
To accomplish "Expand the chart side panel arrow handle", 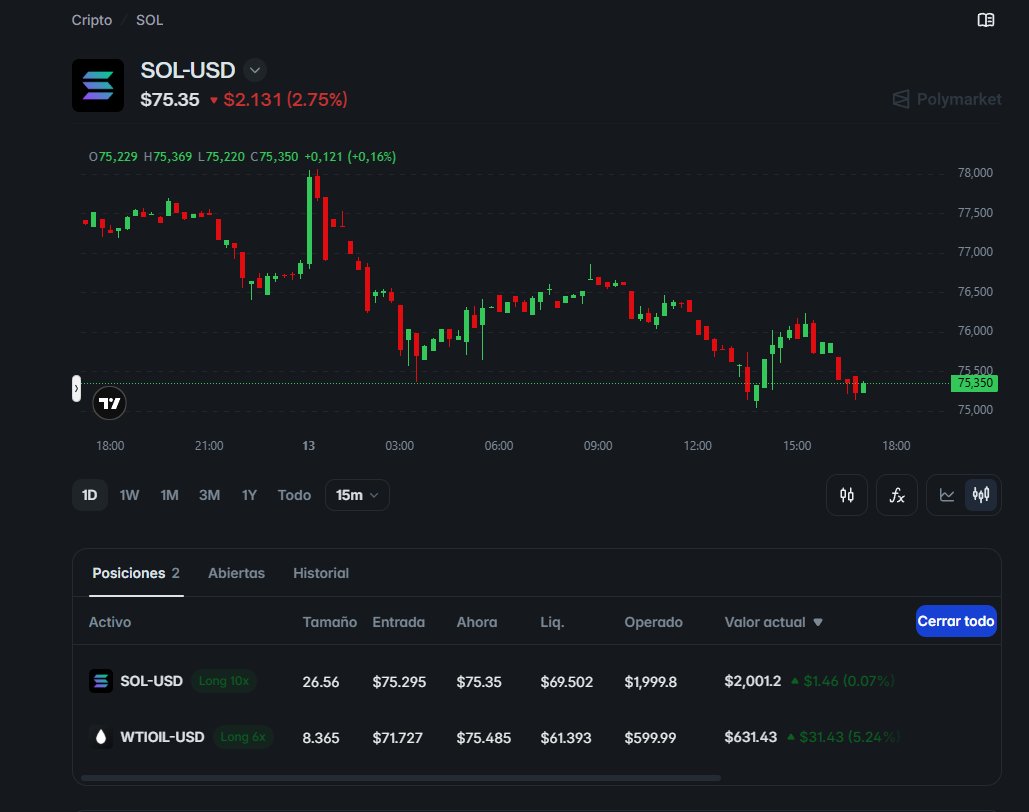I will 76,389.
